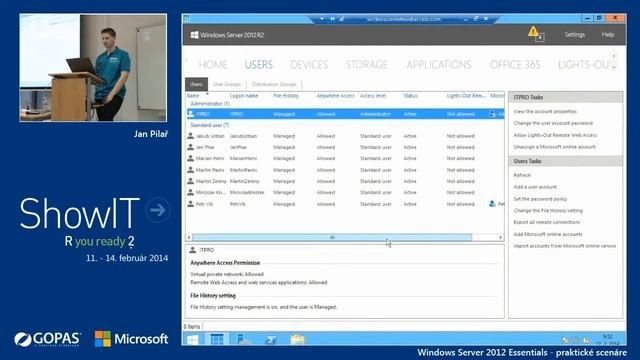
Task: Click Set the password policy link
Action: click(x=540, y=199)
